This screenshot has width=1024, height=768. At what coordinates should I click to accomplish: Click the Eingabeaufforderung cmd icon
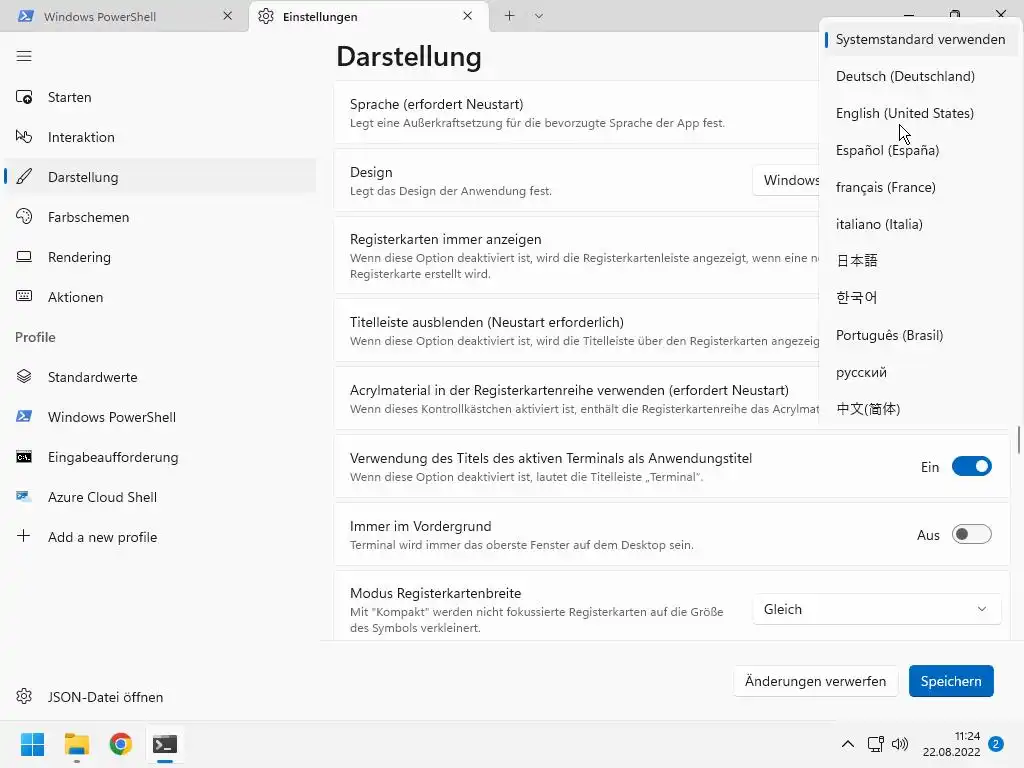[x=24, y=457]
